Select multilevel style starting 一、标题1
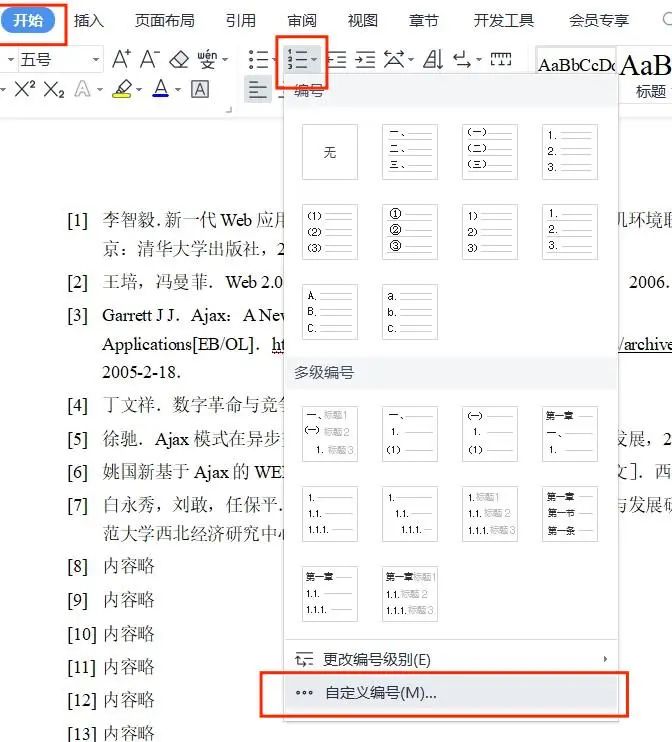This screenshot has height=742, width=672. [330, 434]
